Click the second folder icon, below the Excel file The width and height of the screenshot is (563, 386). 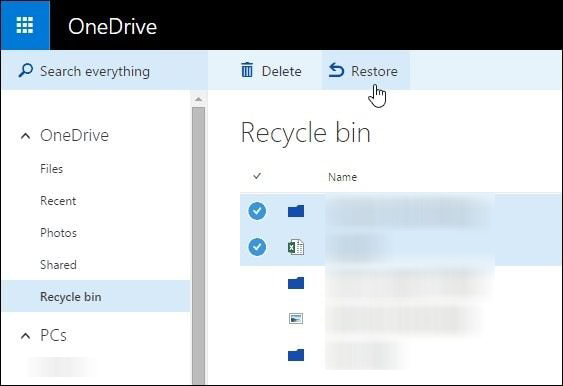[296, 283]
